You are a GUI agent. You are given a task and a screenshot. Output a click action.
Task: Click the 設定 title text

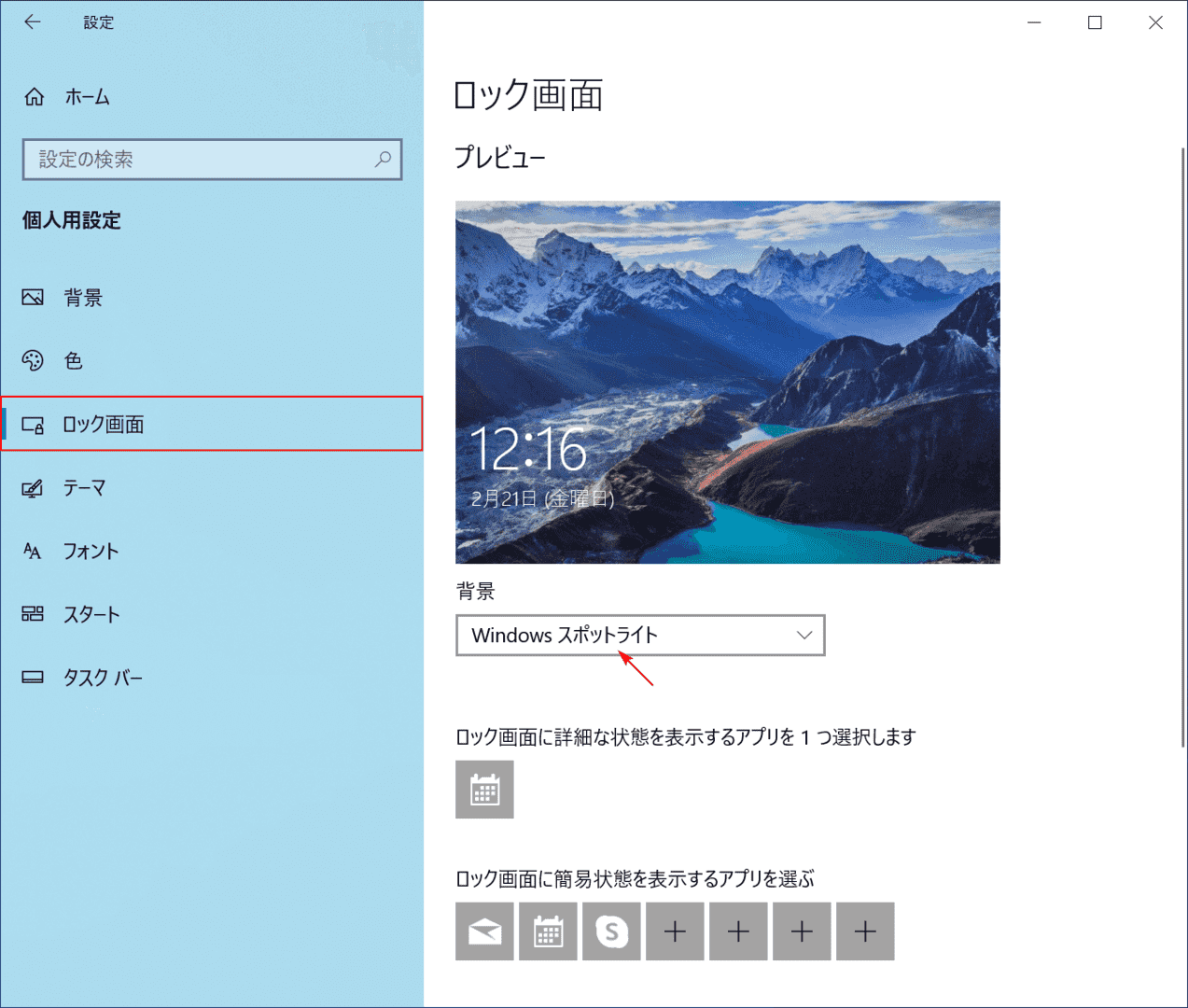coord(99,22)
